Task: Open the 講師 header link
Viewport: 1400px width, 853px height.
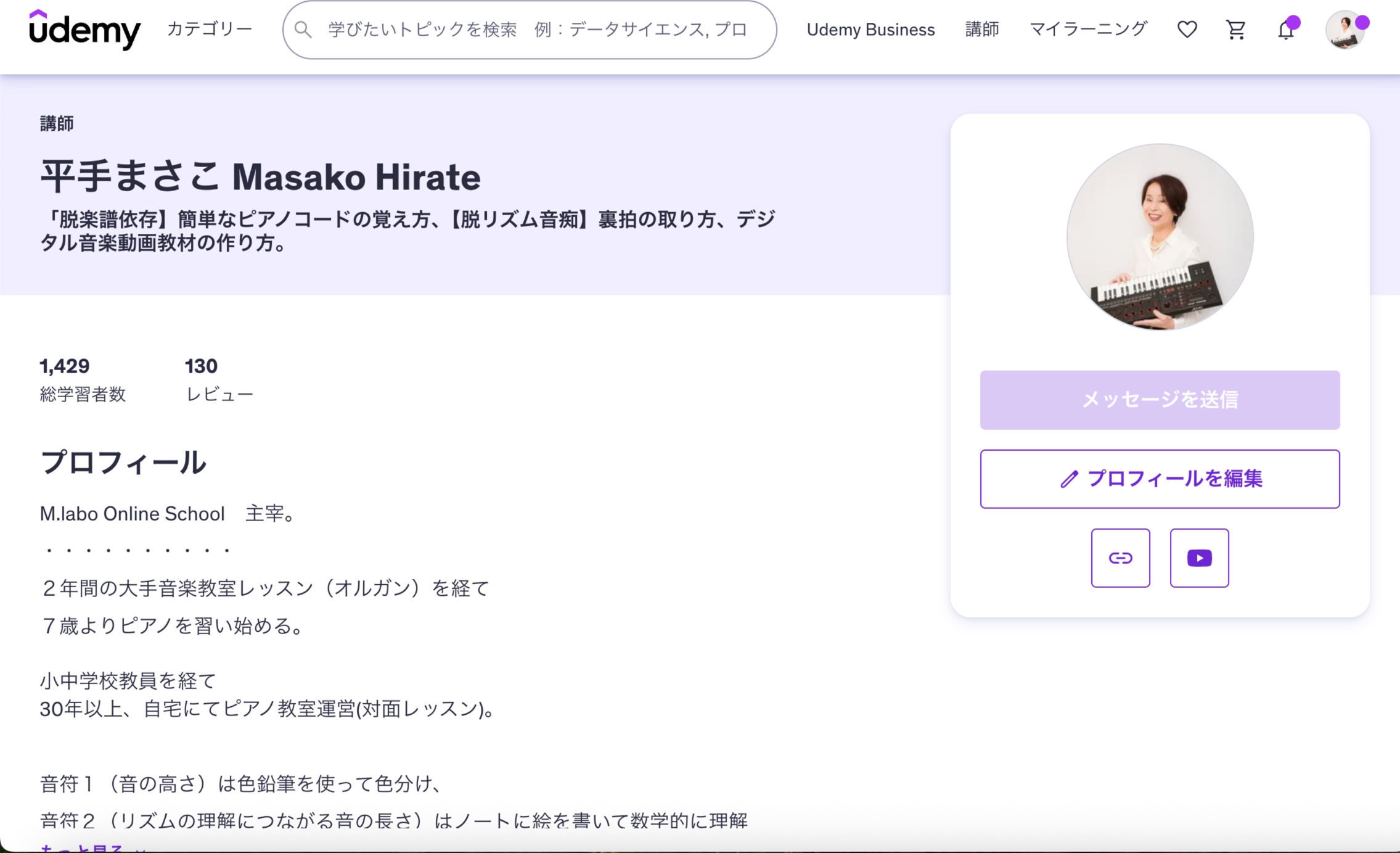Action: 982,29
